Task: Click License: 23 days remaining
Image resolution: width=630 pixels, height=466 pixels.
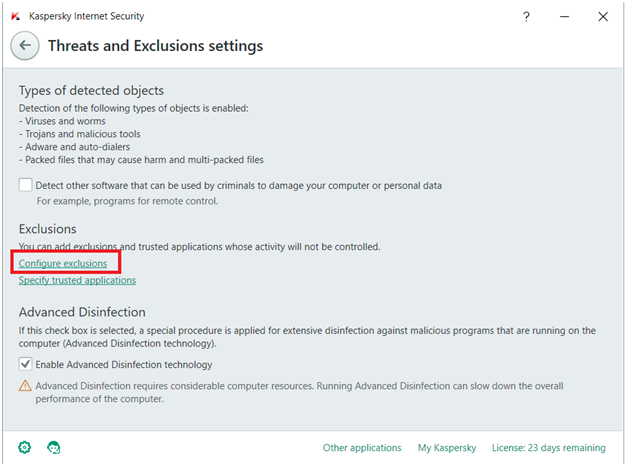Action: point(551,448)
